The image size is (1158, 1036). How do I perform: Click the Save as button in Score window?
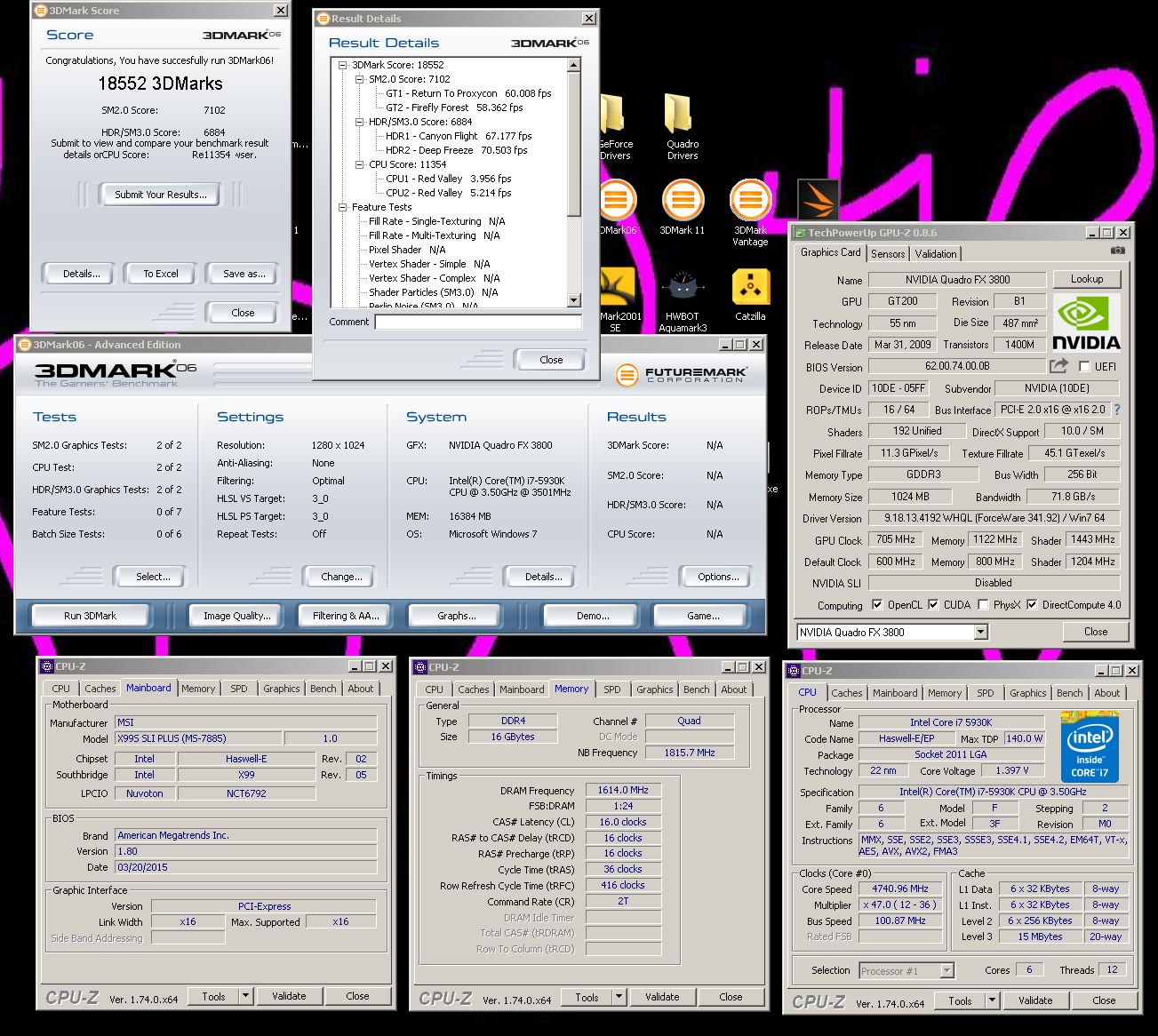click(x=244, y=274)
